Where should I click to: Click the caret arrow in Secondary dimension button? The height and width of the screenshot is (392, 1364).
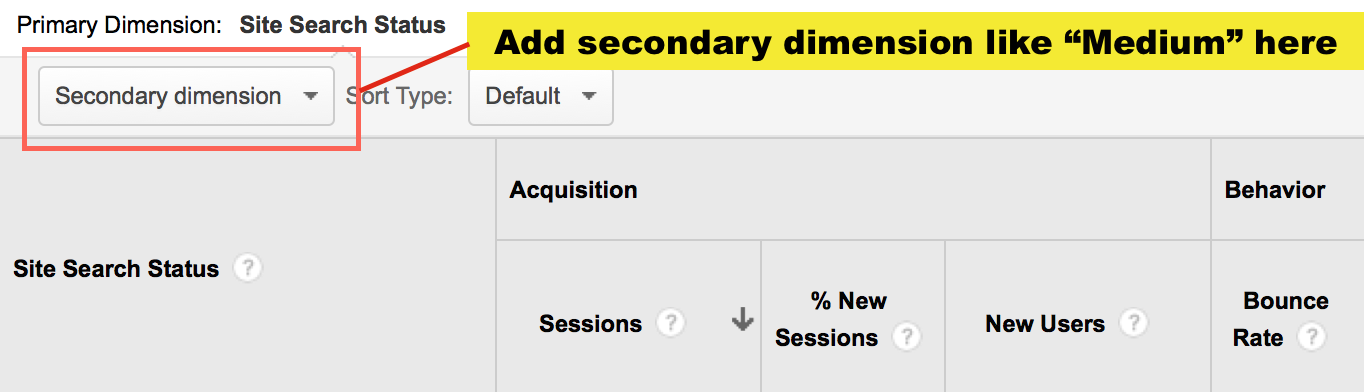tap(310, 97)
